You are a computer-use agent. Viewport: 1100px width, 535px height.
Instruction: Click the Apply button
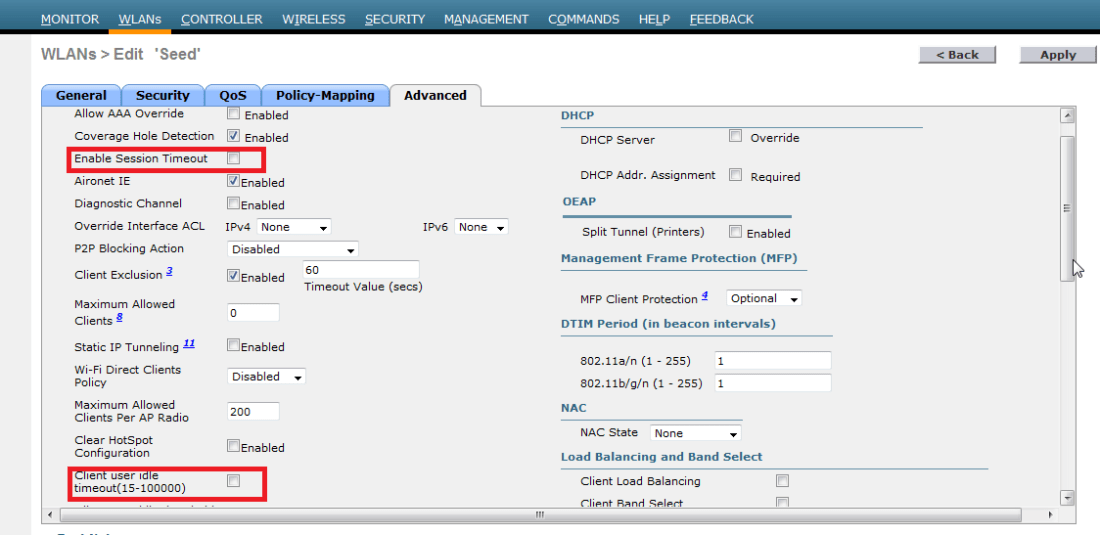click(1057, 55)
